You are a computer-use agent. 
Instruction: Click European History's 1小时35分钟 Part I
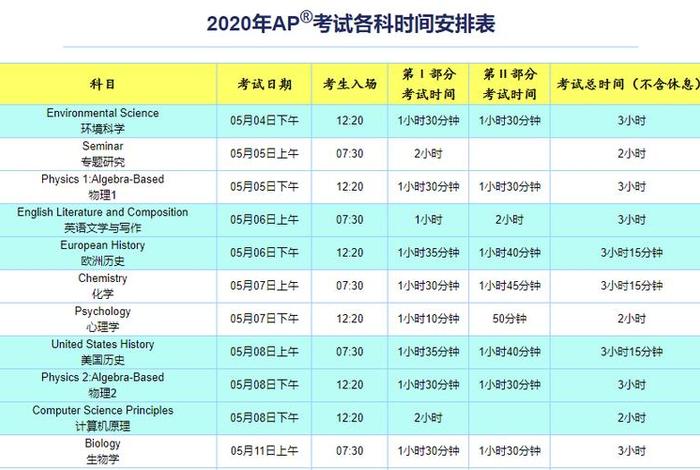click(429, 253)
